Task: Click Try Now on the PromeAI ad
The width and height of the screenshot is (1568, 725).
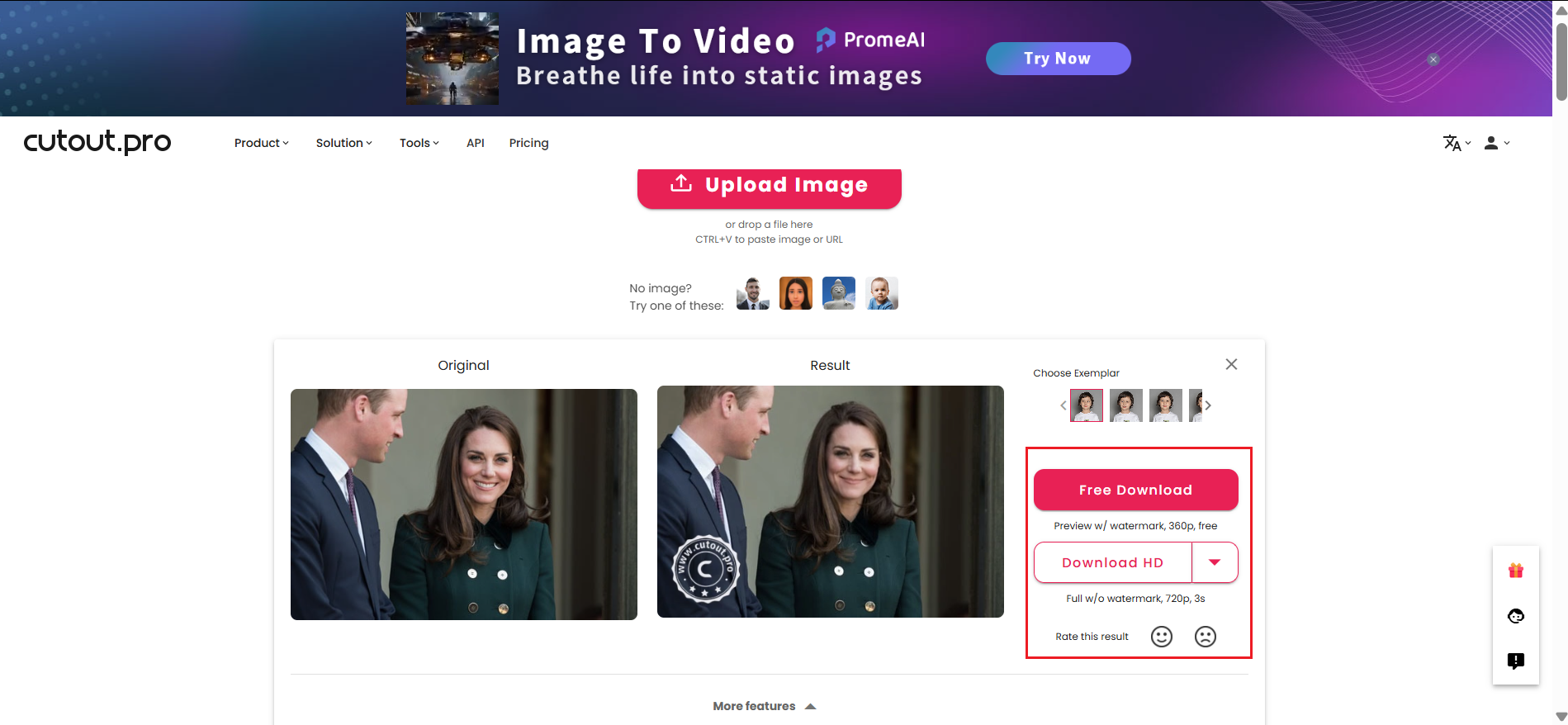Action: (x=1058, y=59)
